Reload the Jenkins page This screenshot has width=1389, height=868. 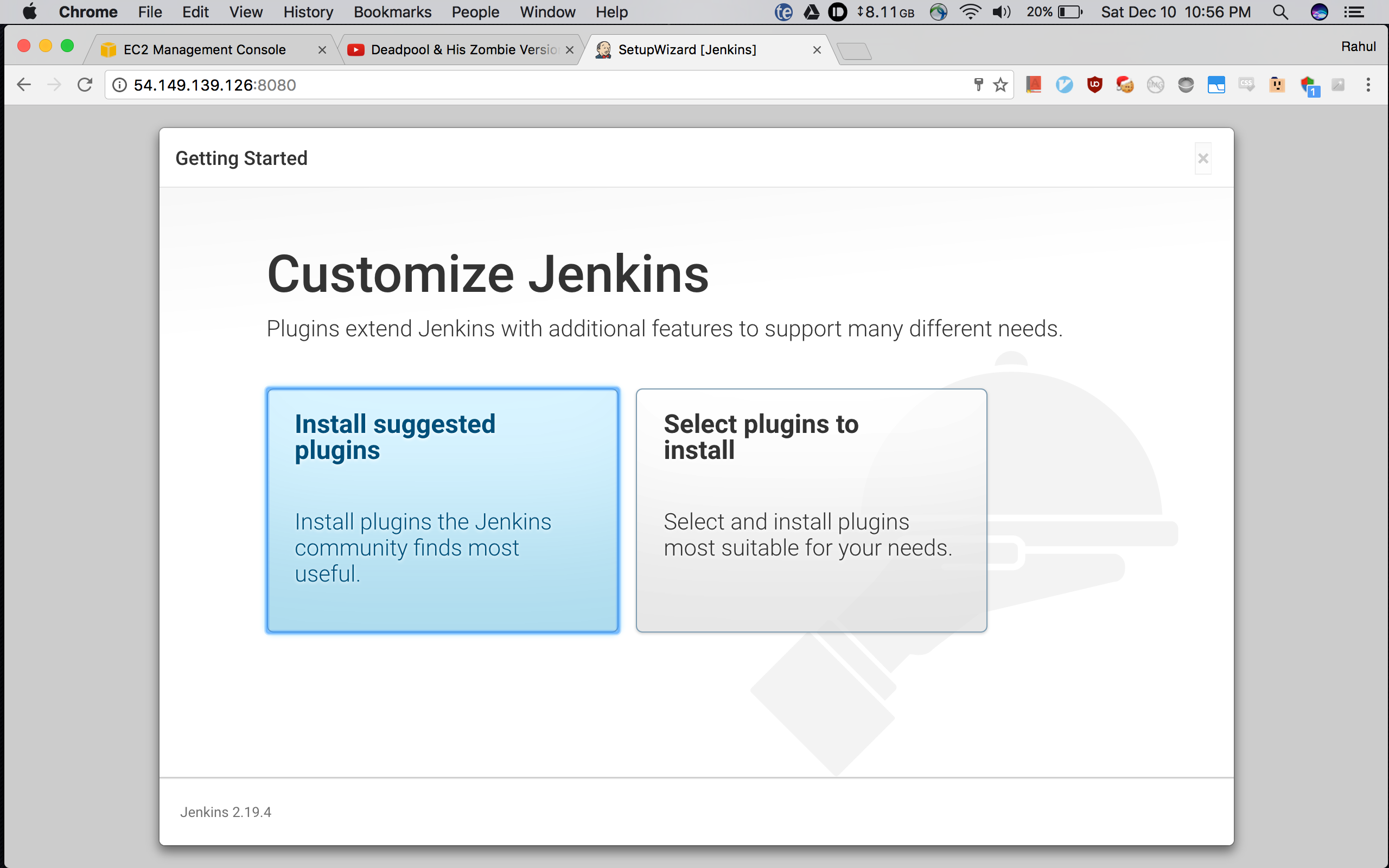pyautogui.click(x=85, y=85)
